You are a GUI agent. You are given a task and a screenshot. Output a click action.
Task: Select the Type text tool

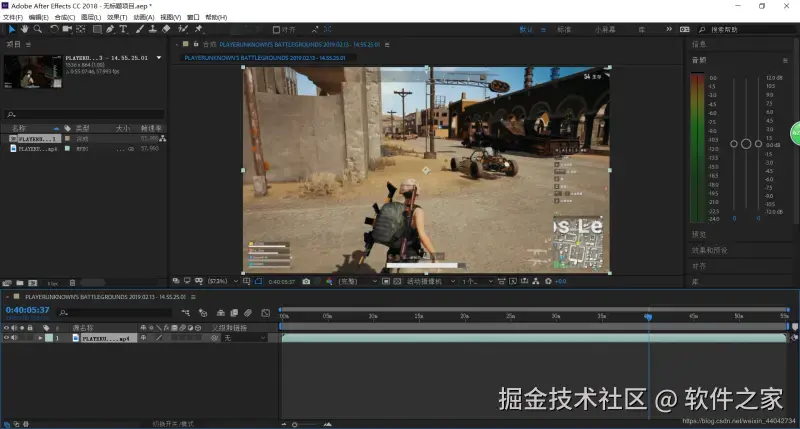(123, 29)
